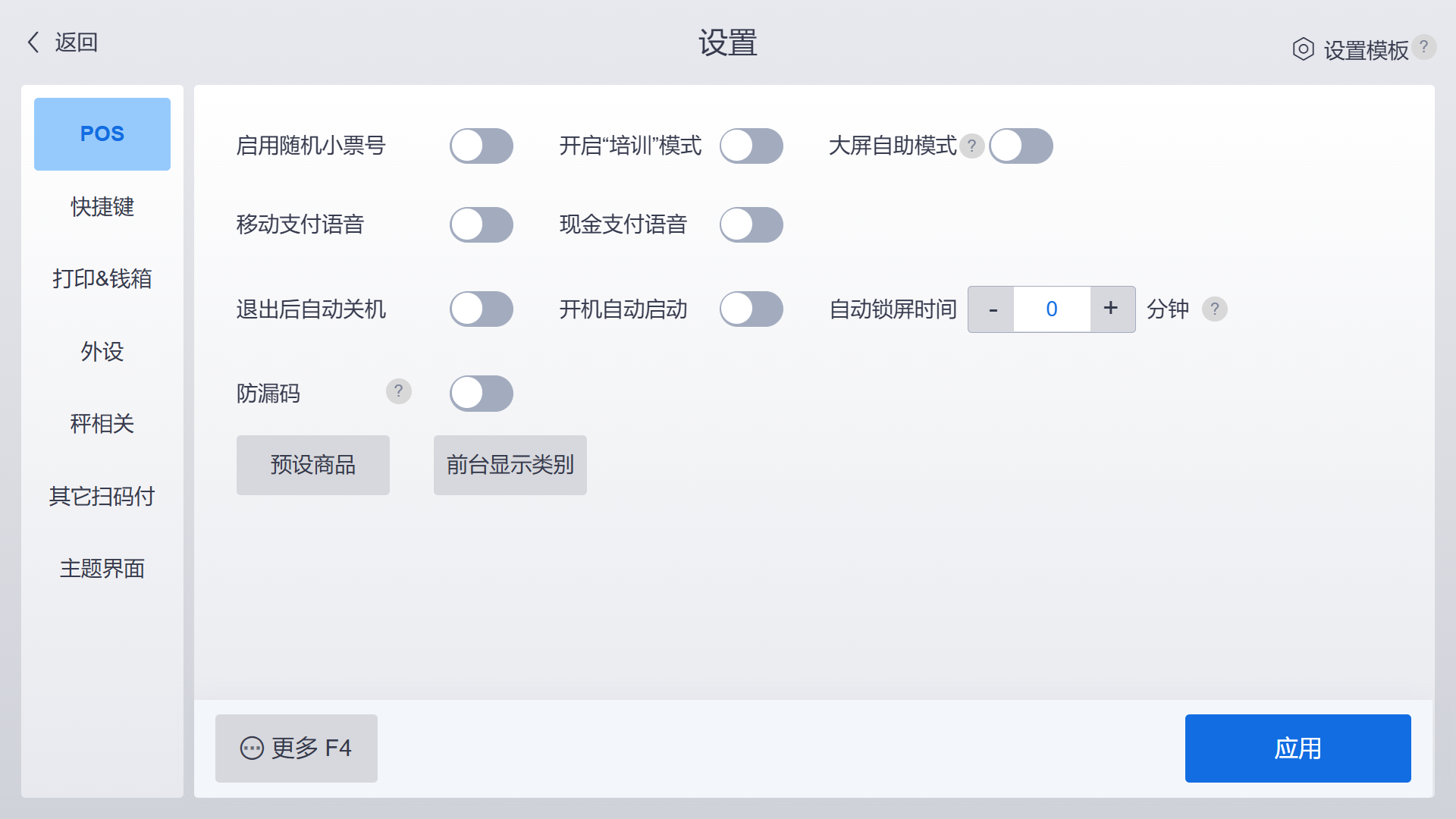Click help icon beside 设置模板

coord(1423,46)
